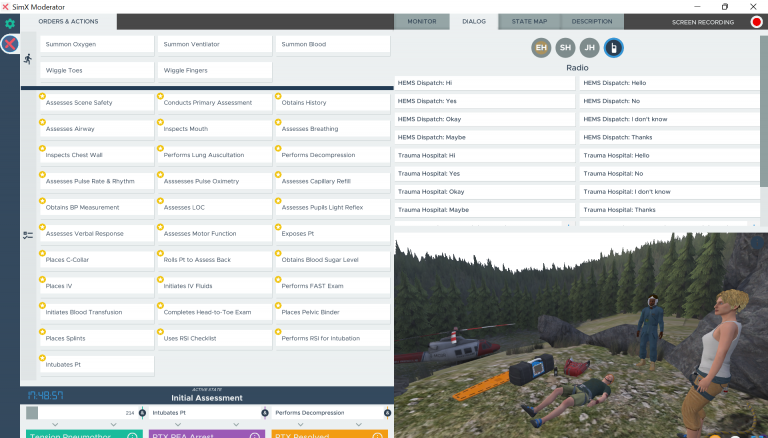Start screen recording with the red button
This screenshot has height=438, width=768.
(756, 22)
